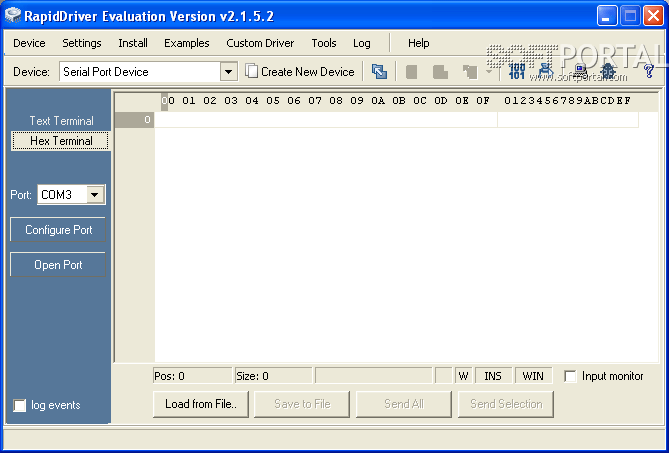The height and width of the screenshot is (453, 669).
Task: Click the first greyed-out document toolbar icon
Action: click(x=411, y=72)
